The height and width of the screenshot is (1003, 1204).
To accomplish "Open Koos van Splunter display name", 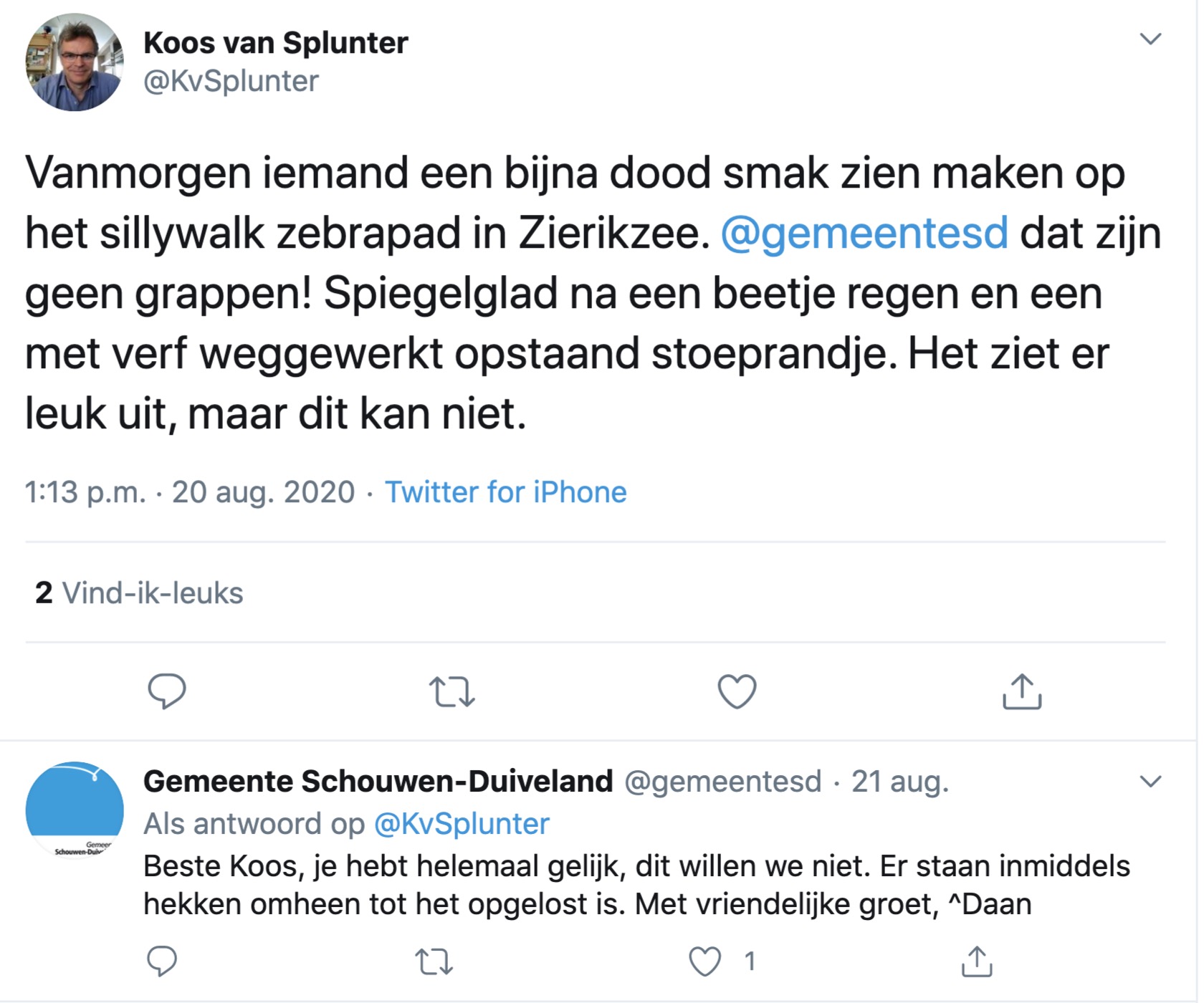I will 275,43.
